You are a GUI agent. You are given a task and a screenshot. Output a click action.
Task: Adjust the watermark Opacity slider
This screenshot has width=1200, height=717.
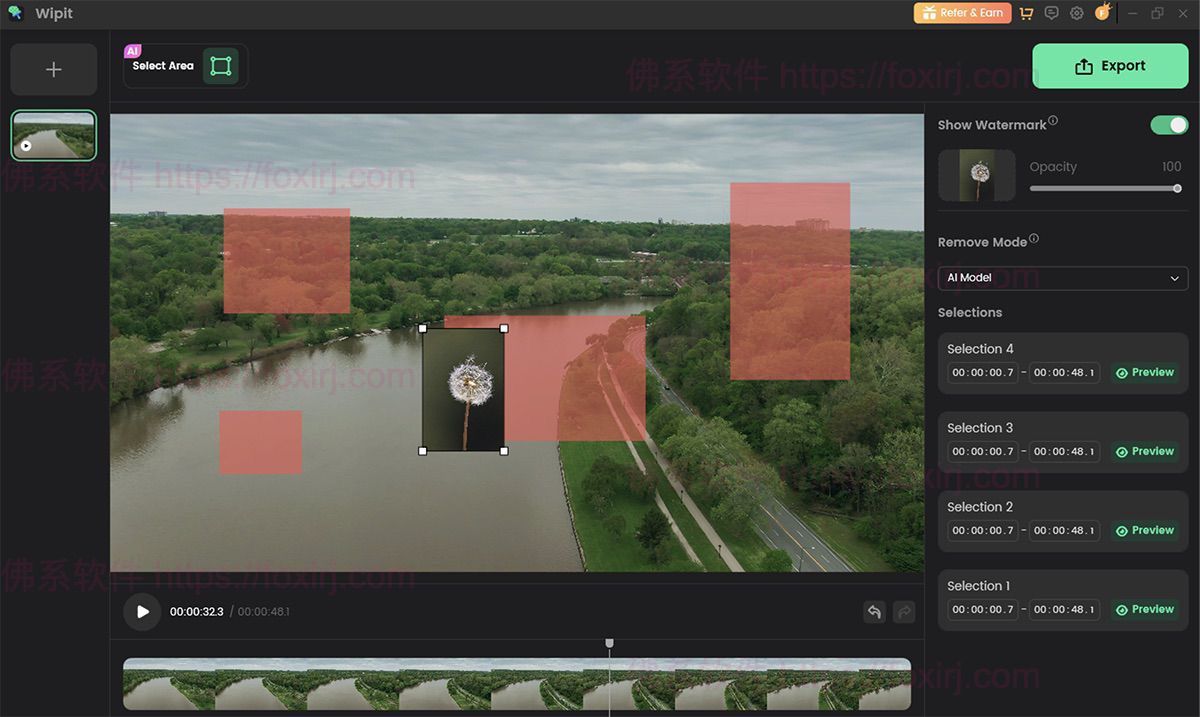(x=1106, y=188)
